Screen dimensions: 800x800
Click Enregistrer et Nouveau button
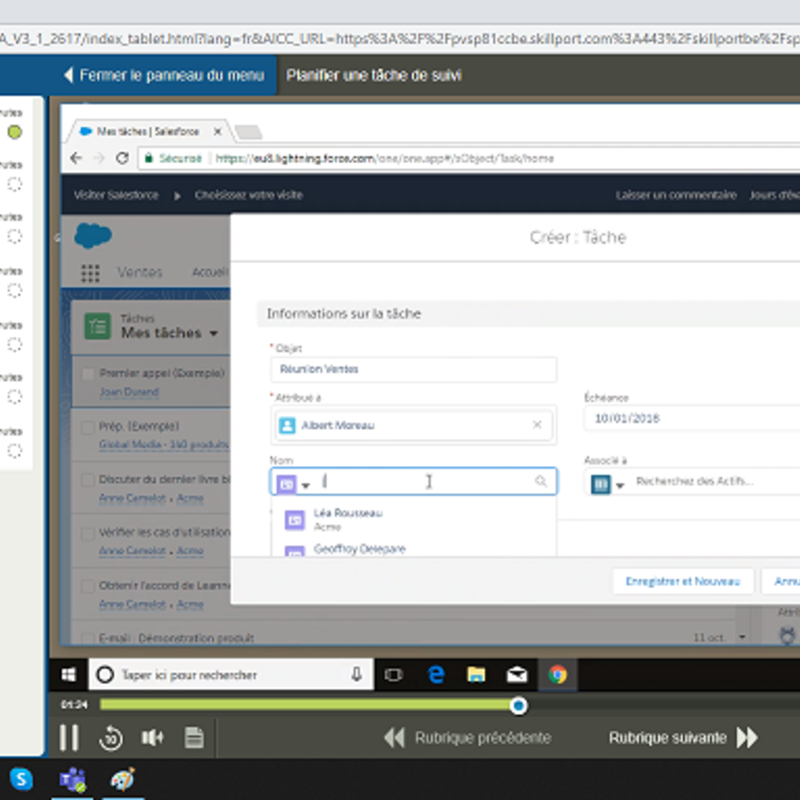(683, 581)
